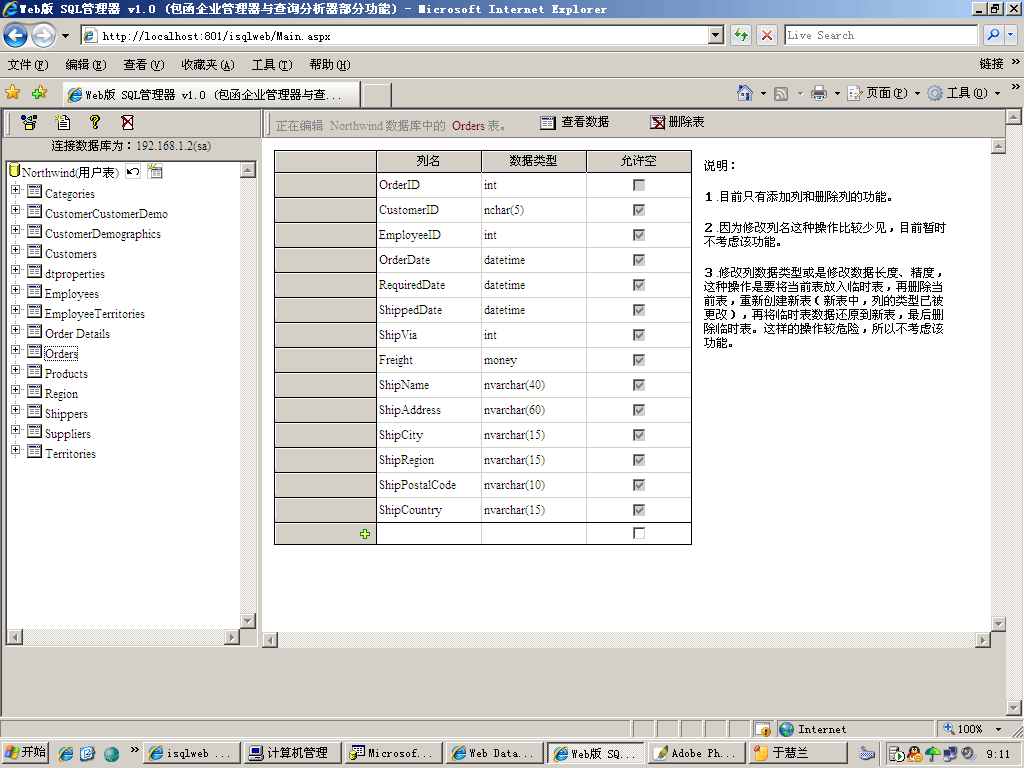1024x768 pixels.
Task: Click the green refresh page icon
Action: tap(741, 35)
